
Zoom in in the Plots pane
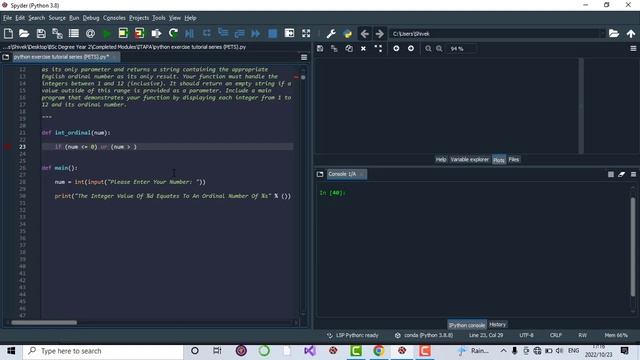point(439,49)
